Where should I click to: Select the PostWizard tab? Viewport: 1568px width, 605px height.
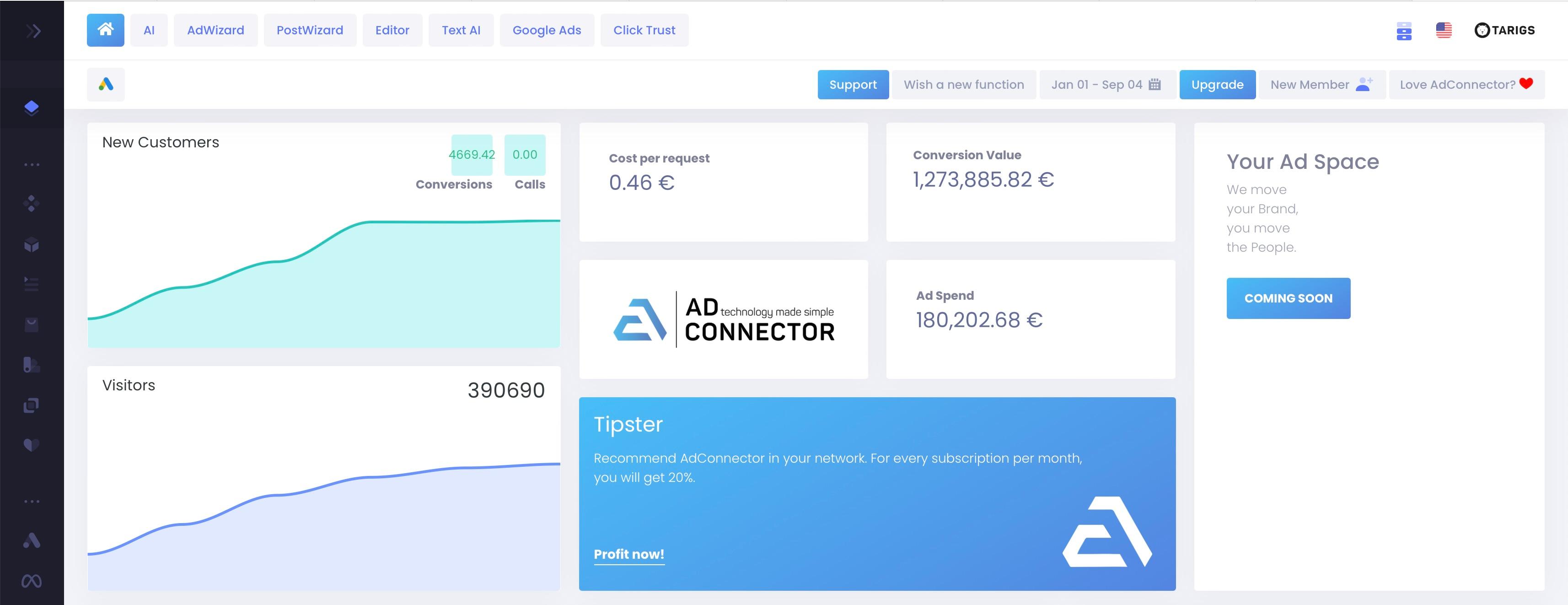click(310, 29)
